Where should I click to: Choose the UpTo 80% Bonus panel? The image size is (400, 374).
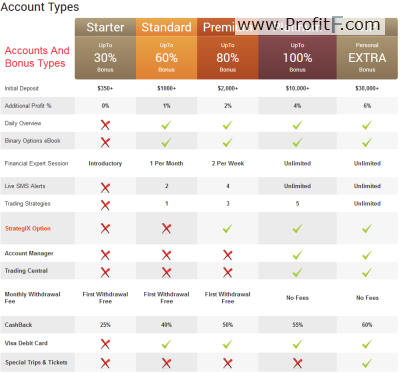(x=228, y=57)
